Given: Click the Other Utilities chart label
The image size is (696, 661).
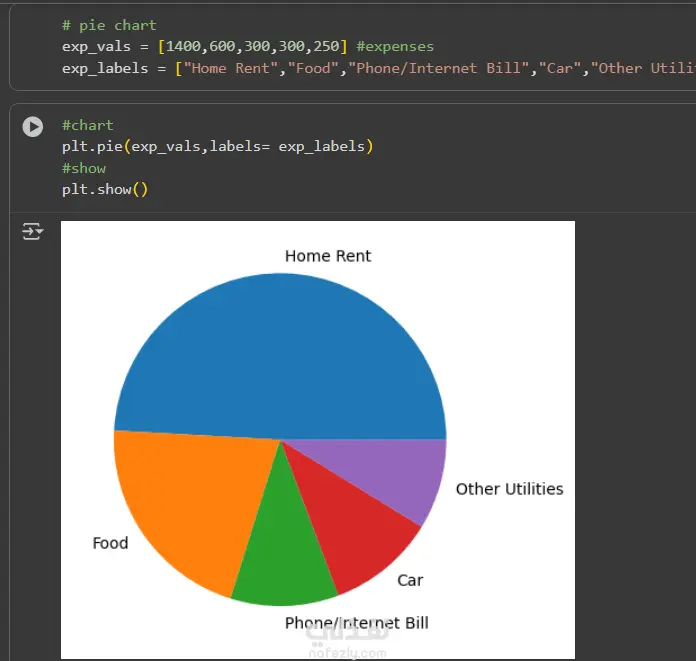Looking at the screenshot, I should point(509,489).
